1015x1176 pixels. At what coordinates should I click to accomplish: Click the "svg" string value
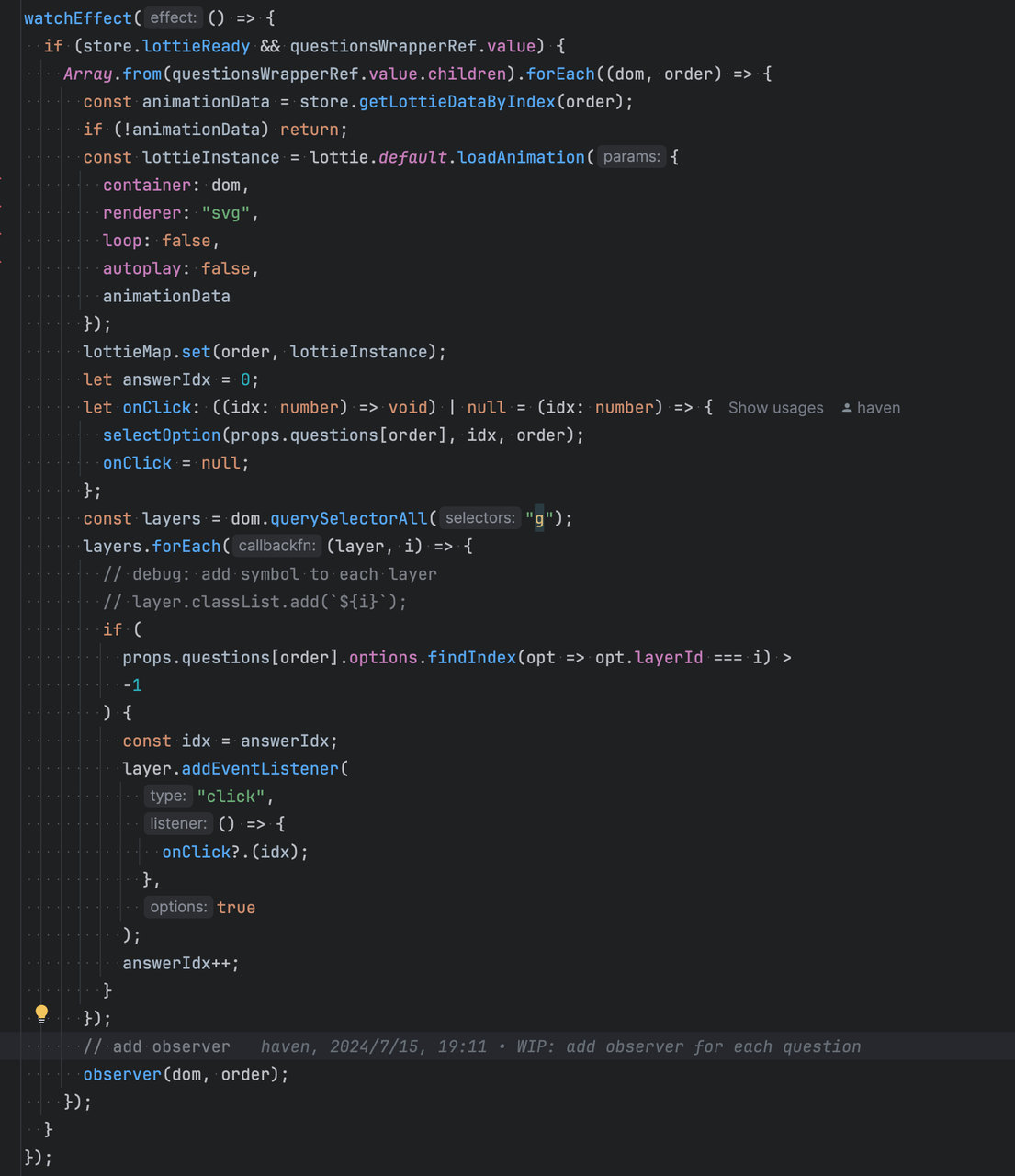click(226, 213)
